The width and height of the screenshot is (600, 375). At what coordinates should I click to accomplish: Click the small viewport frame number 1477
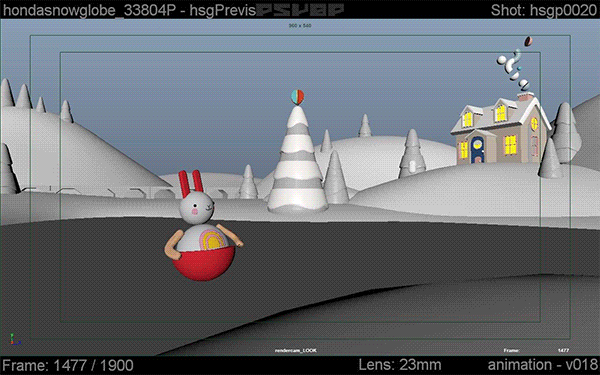pos(563,350)
